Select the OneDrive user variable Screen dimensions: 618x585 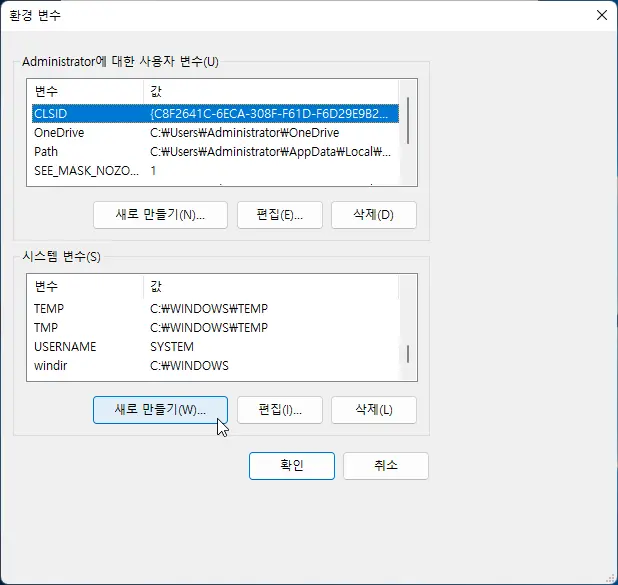click(x=215, y=132)
